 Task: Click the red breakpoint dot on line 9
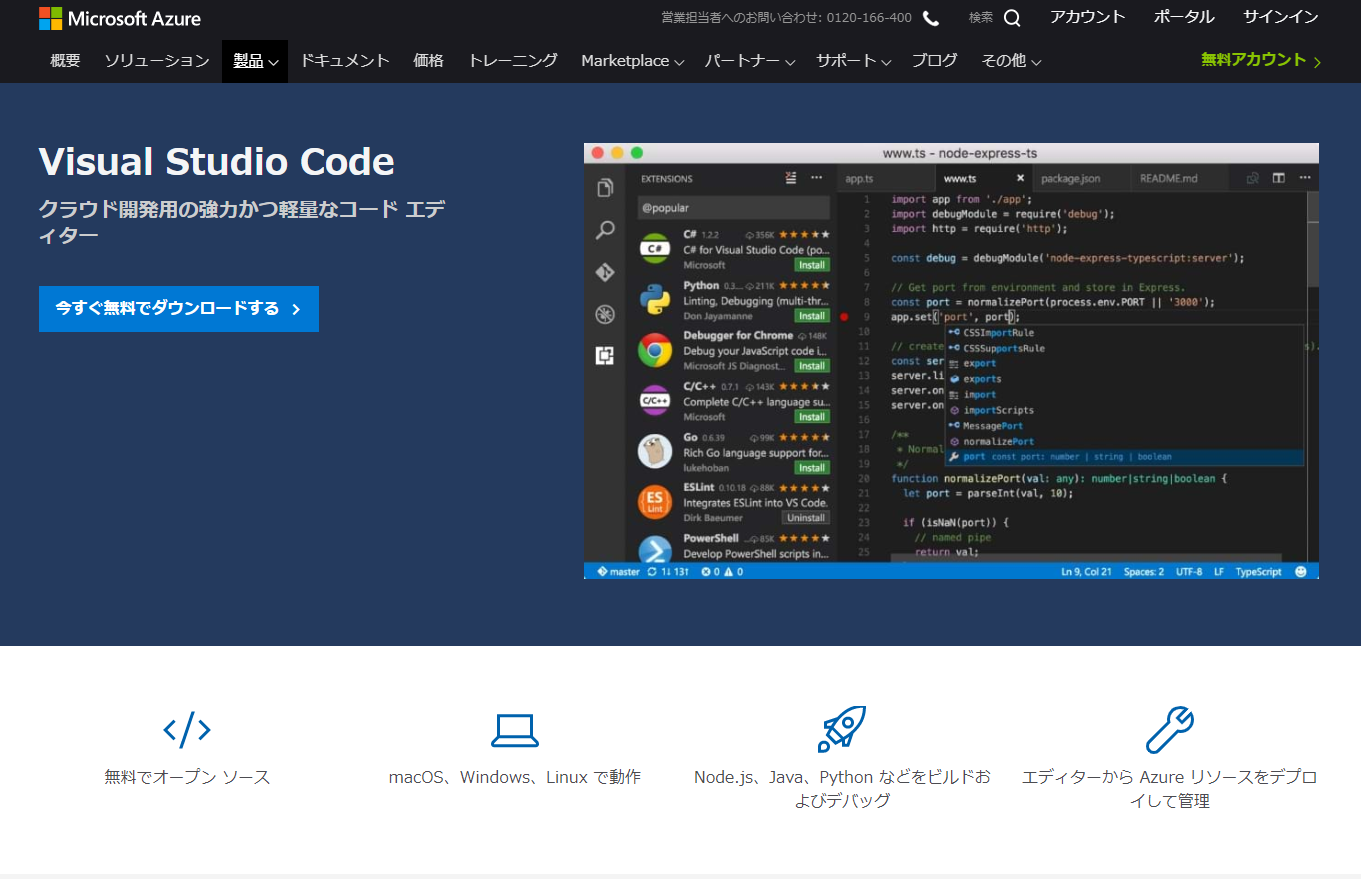(x=844, y=317)
